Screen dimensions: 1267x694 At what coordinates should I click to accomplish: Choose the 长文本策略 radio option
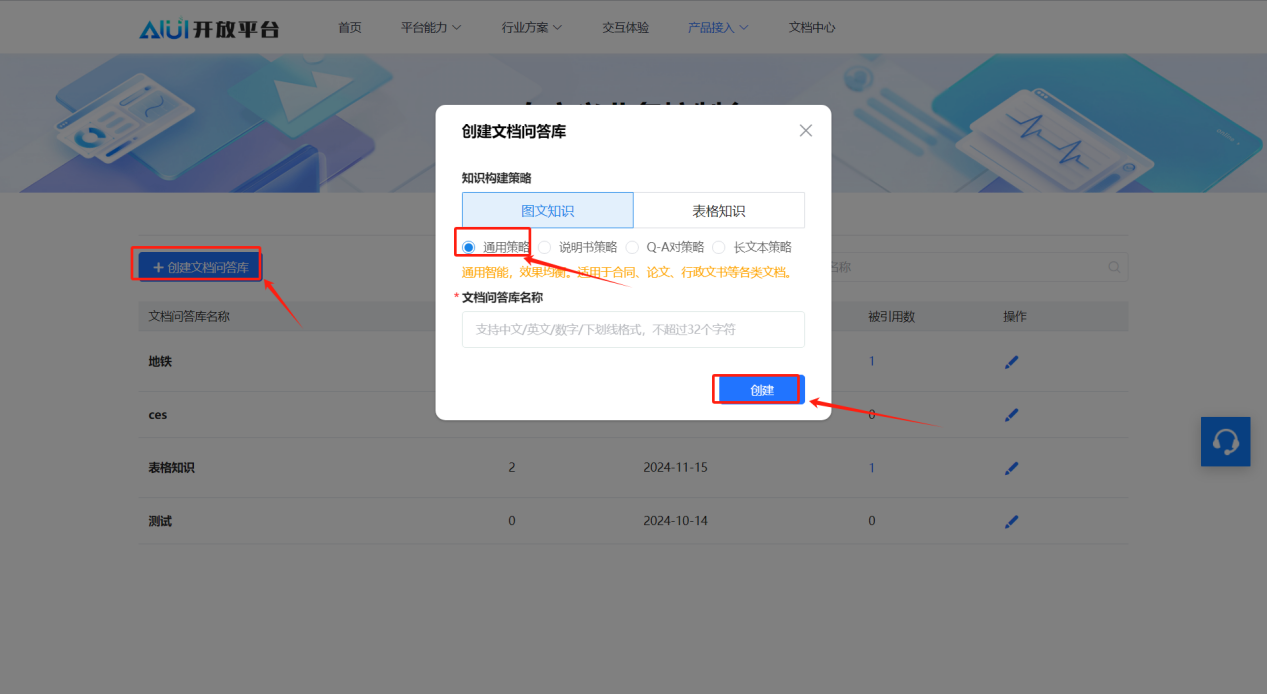click(x=719, y=247)
